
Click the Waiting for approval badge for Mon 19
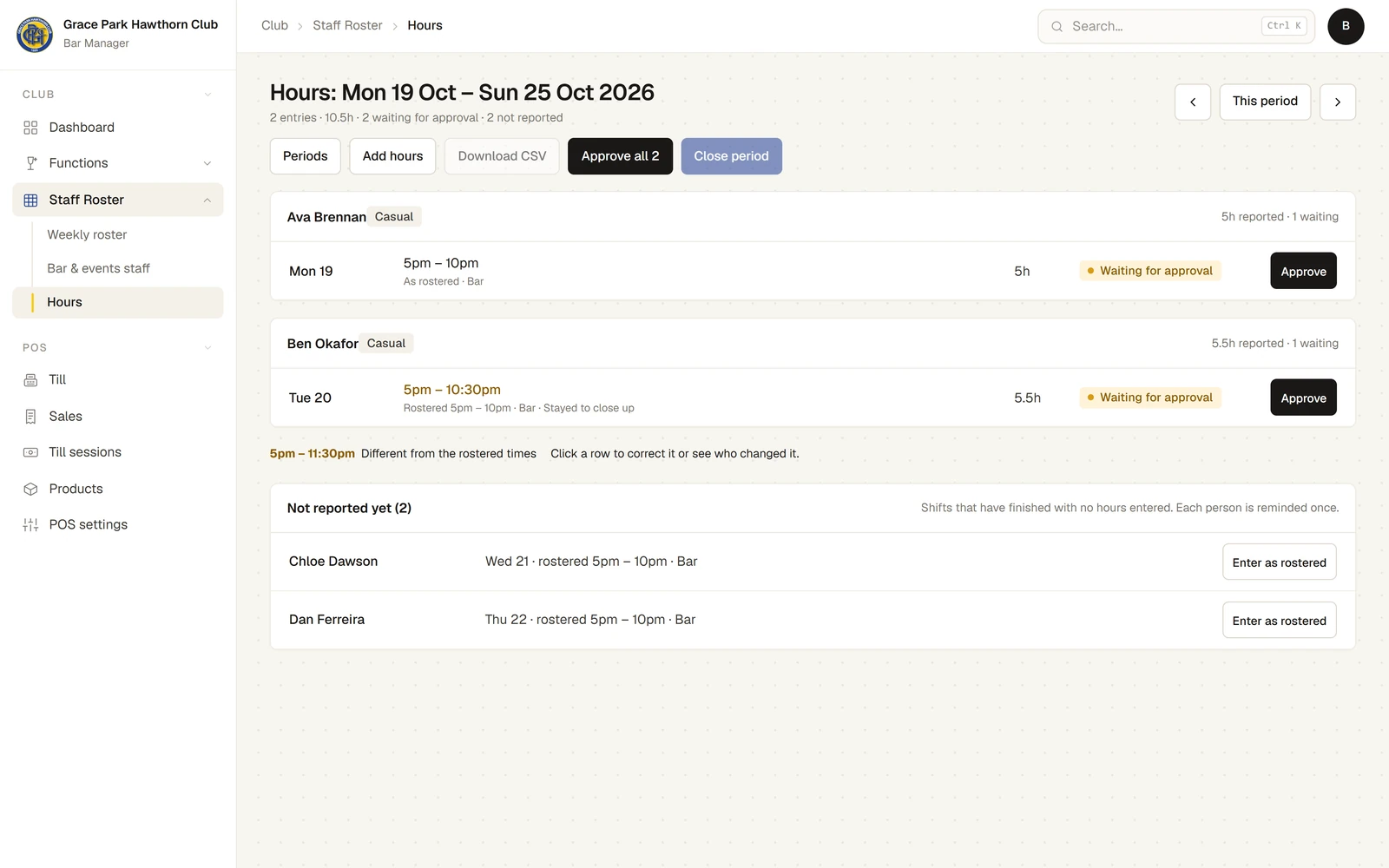click(x=1150, y=271)
